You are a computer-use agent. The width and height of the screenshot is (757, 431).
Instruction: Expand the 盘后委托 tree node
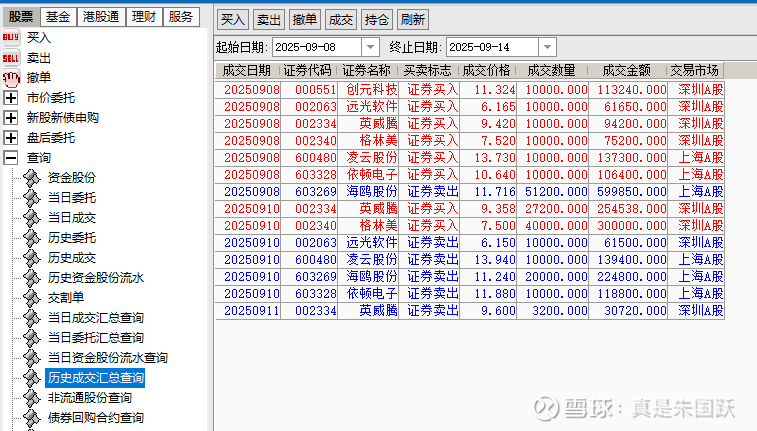pyautogui.click(x=11, y=138)
